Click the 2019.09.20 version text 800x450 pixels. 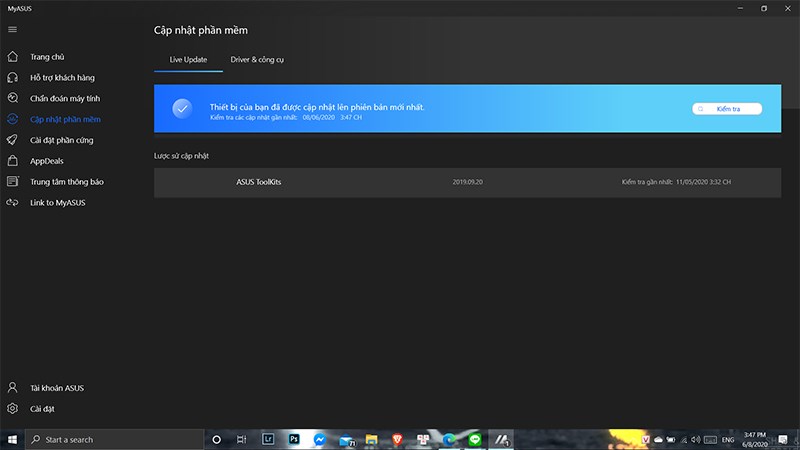(x=467, y=182)
